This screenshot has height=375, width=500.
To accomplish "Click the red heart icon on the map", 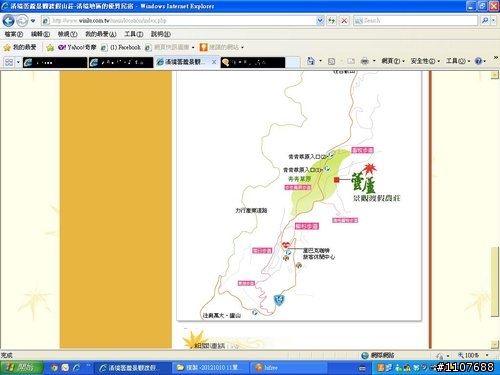I will (x=285, y=245).
